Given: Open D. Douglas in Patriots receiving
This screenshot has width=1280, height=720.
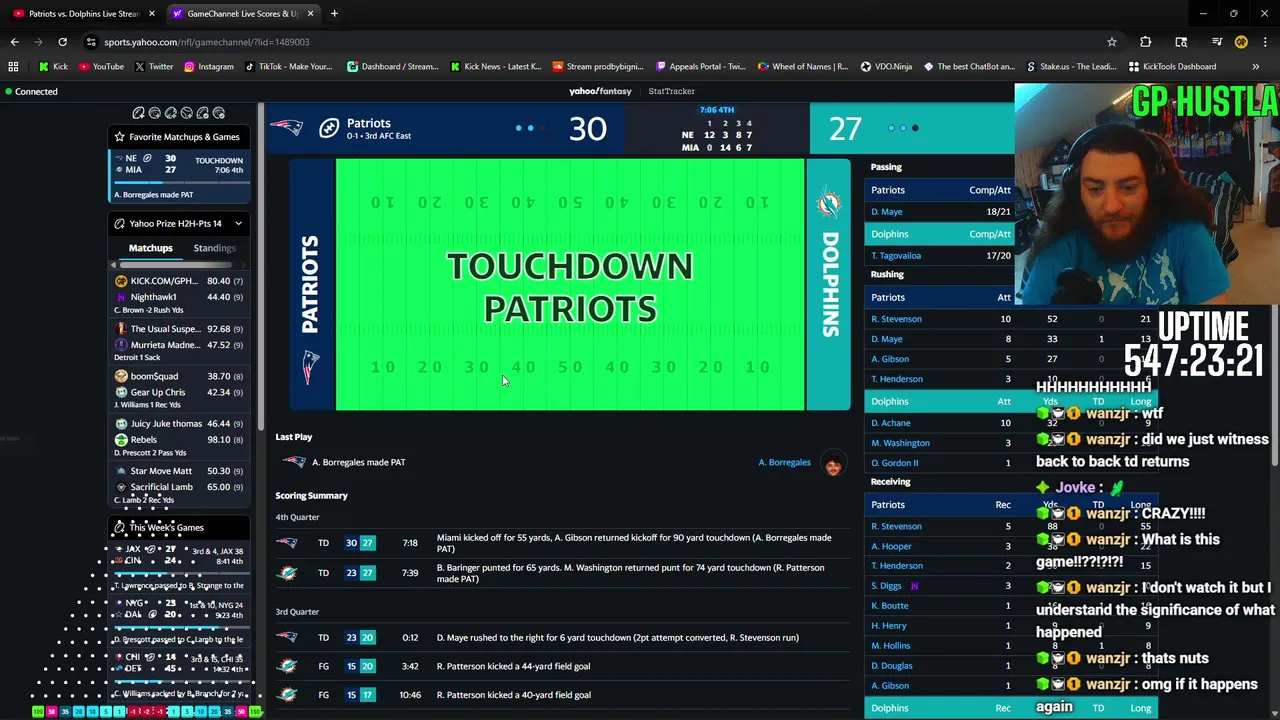Looking at the screenshot, I should (x=891, y=666).
